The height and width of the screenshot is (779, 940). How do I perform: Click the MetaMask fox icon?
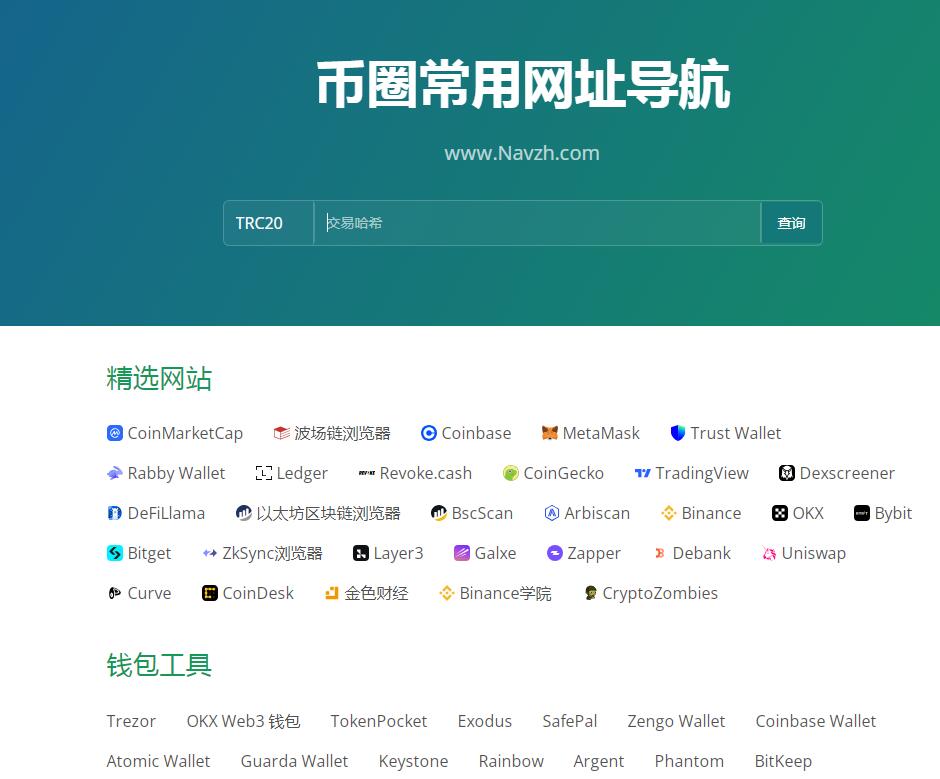(549, 433)
